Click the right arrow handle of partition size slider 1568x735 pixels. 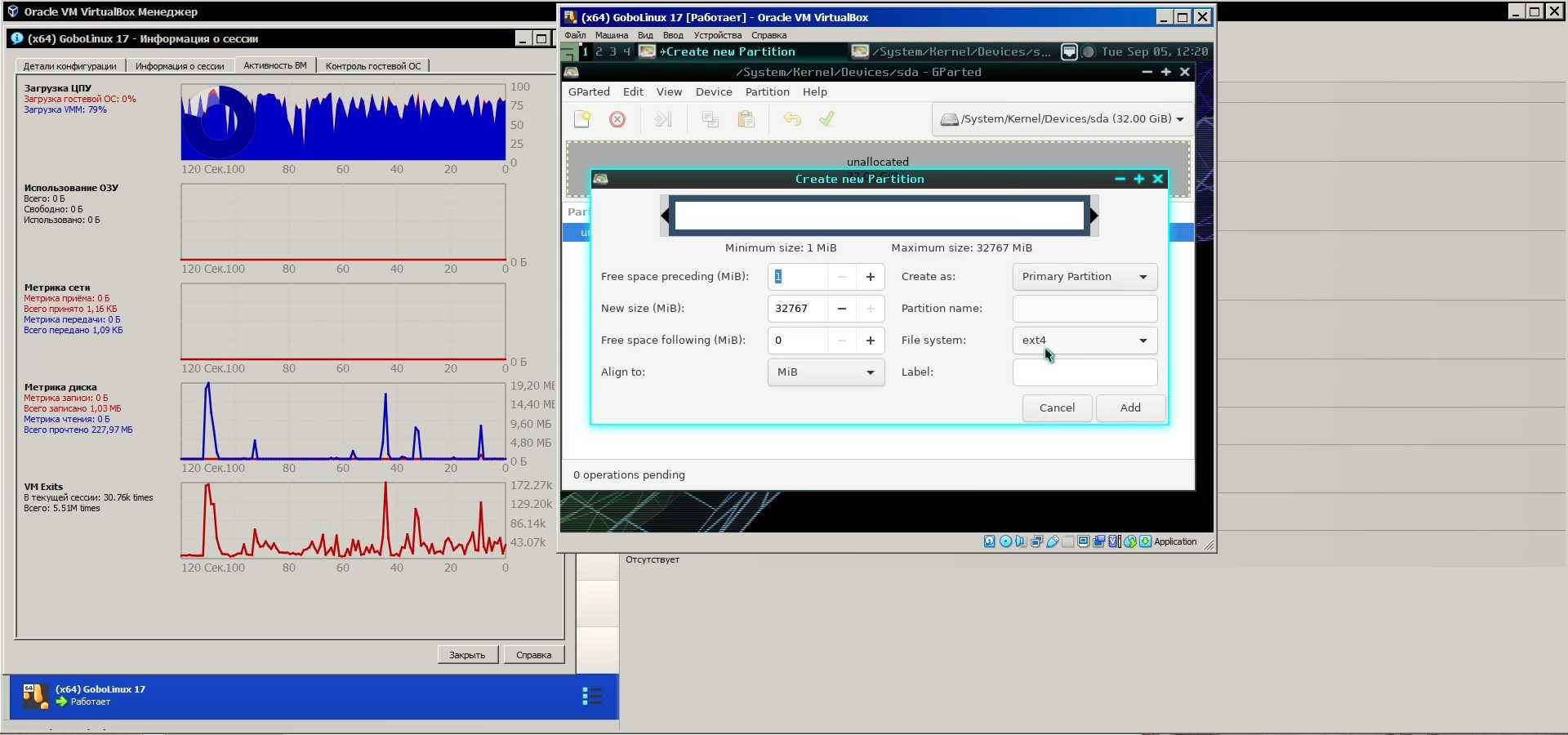pyautogui.click(x=1094, y=216)
